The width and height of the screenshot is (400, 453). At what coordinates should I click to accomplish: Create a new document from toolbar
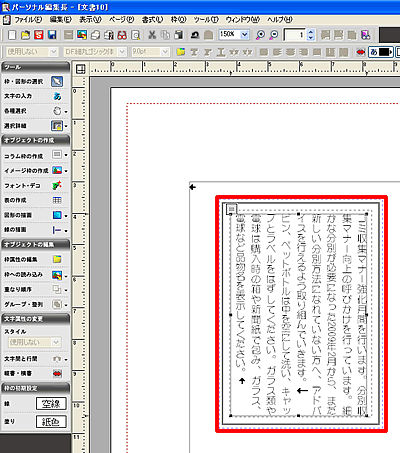12,35
